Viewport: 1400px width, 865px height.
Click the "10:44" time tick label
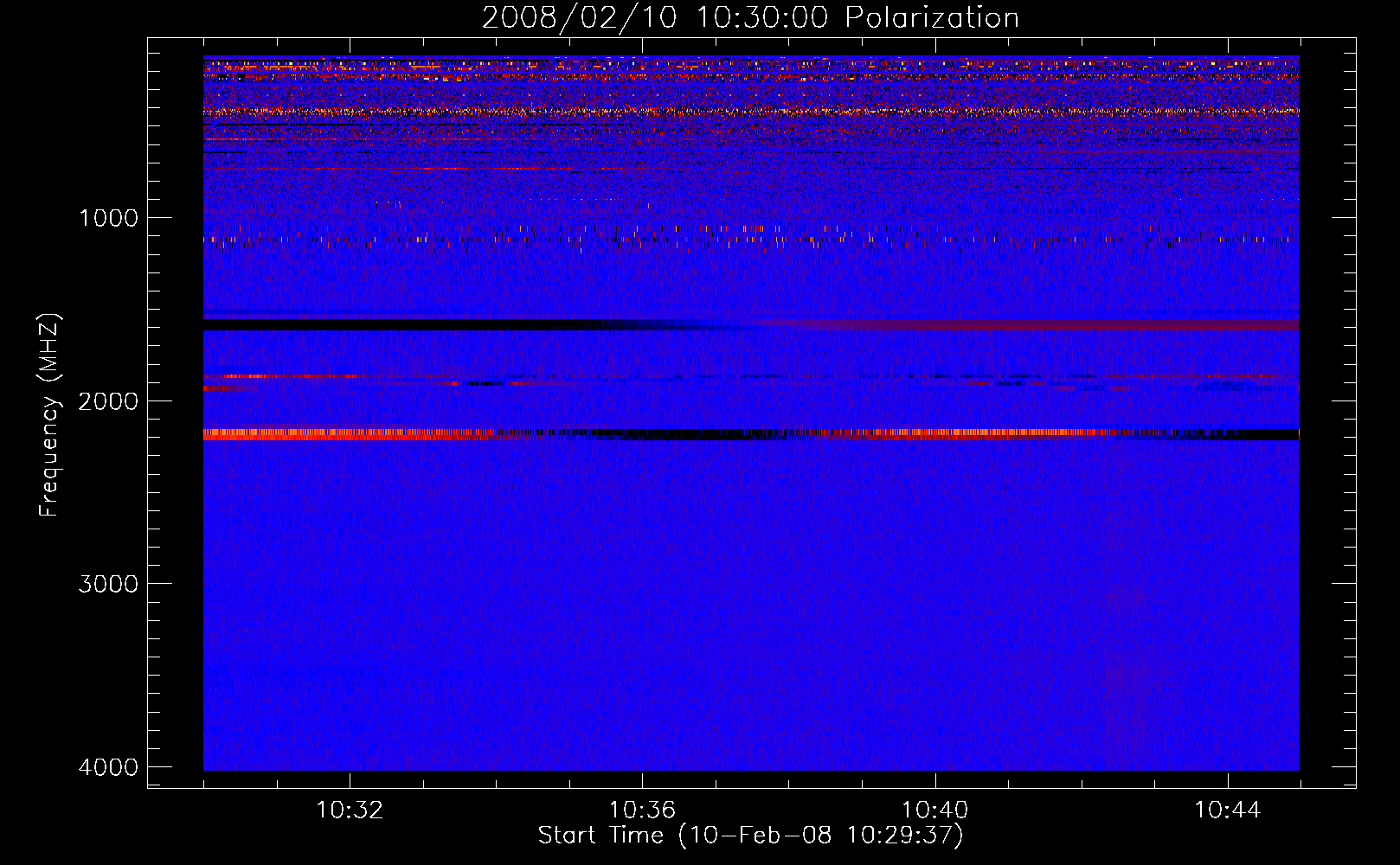(1228, 811)
